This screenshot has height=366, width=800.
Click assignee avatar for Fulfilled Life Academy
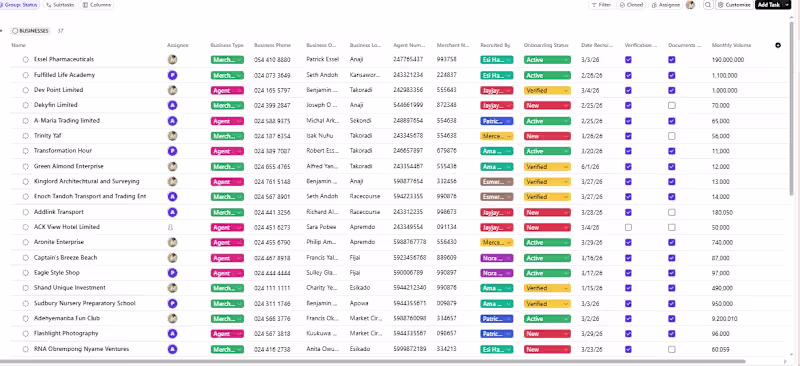(x=172, y=75)
